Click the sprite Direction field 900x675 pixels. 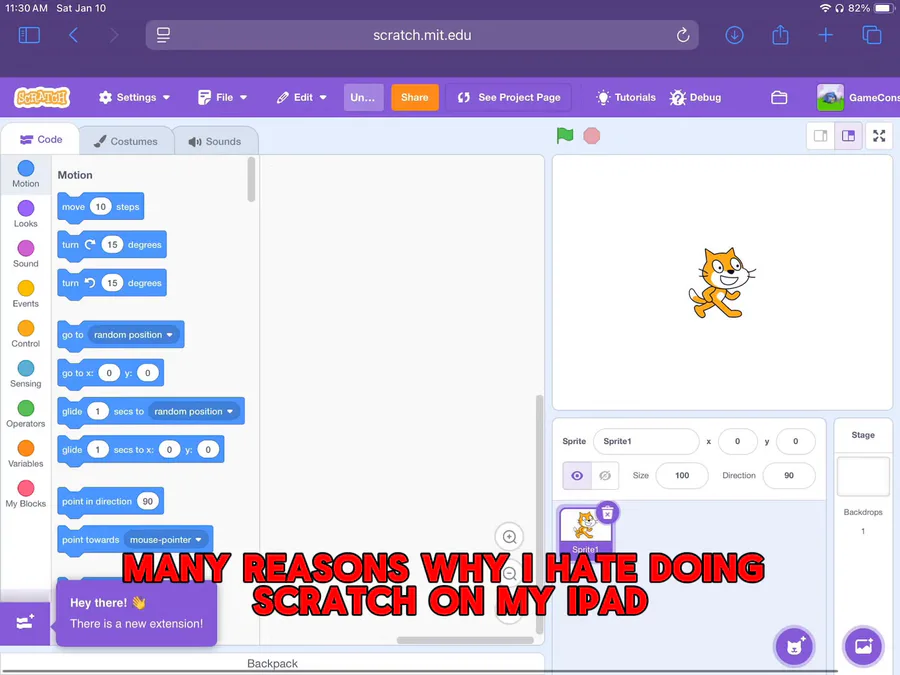click(789, 476)
